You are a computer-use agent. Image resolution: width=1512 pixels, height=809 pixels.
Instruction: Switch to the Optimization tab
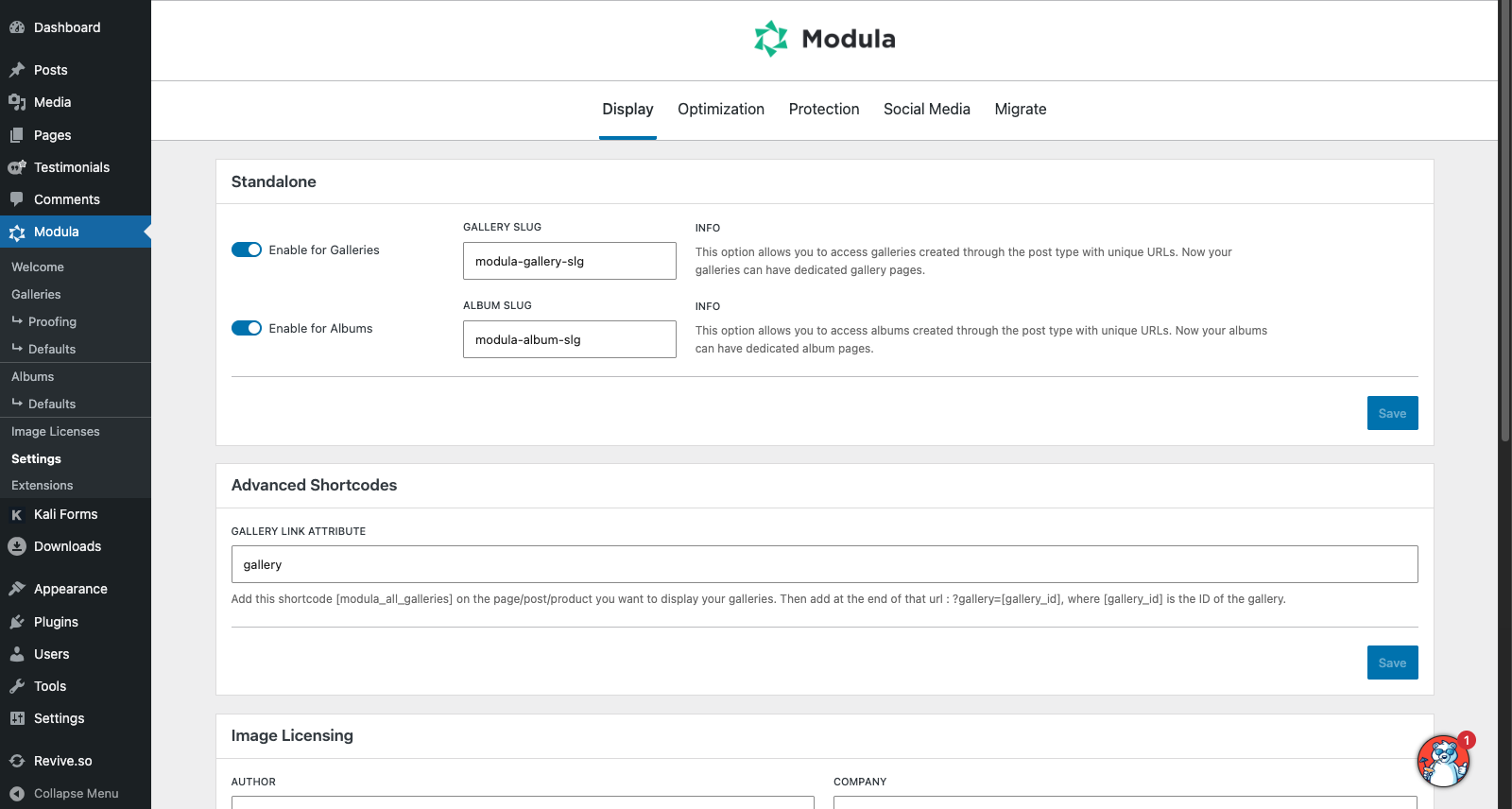(720, 110)
